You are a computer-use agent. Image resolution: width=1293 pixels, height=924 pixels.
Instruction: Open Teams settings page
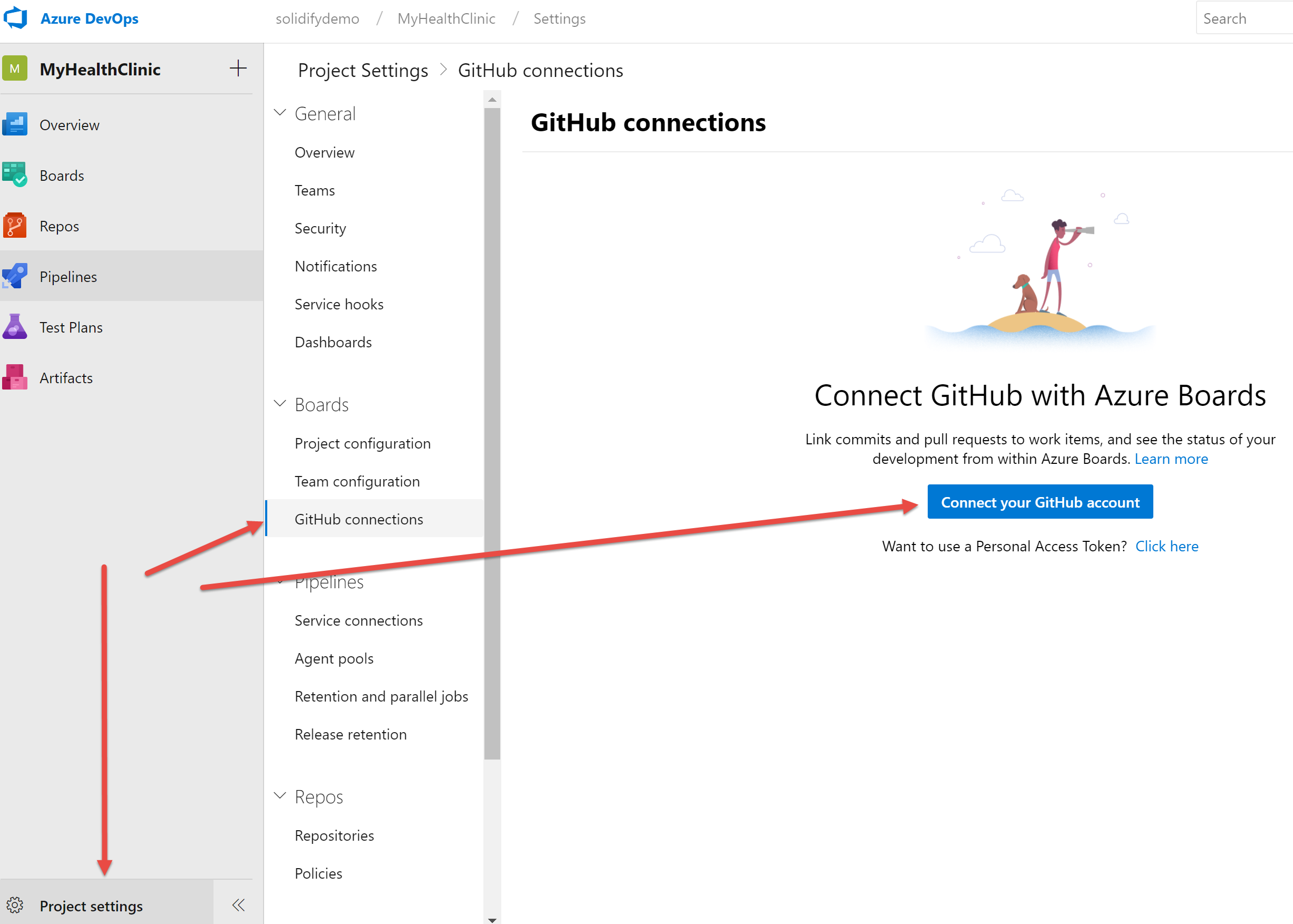[x=315, y=191]
